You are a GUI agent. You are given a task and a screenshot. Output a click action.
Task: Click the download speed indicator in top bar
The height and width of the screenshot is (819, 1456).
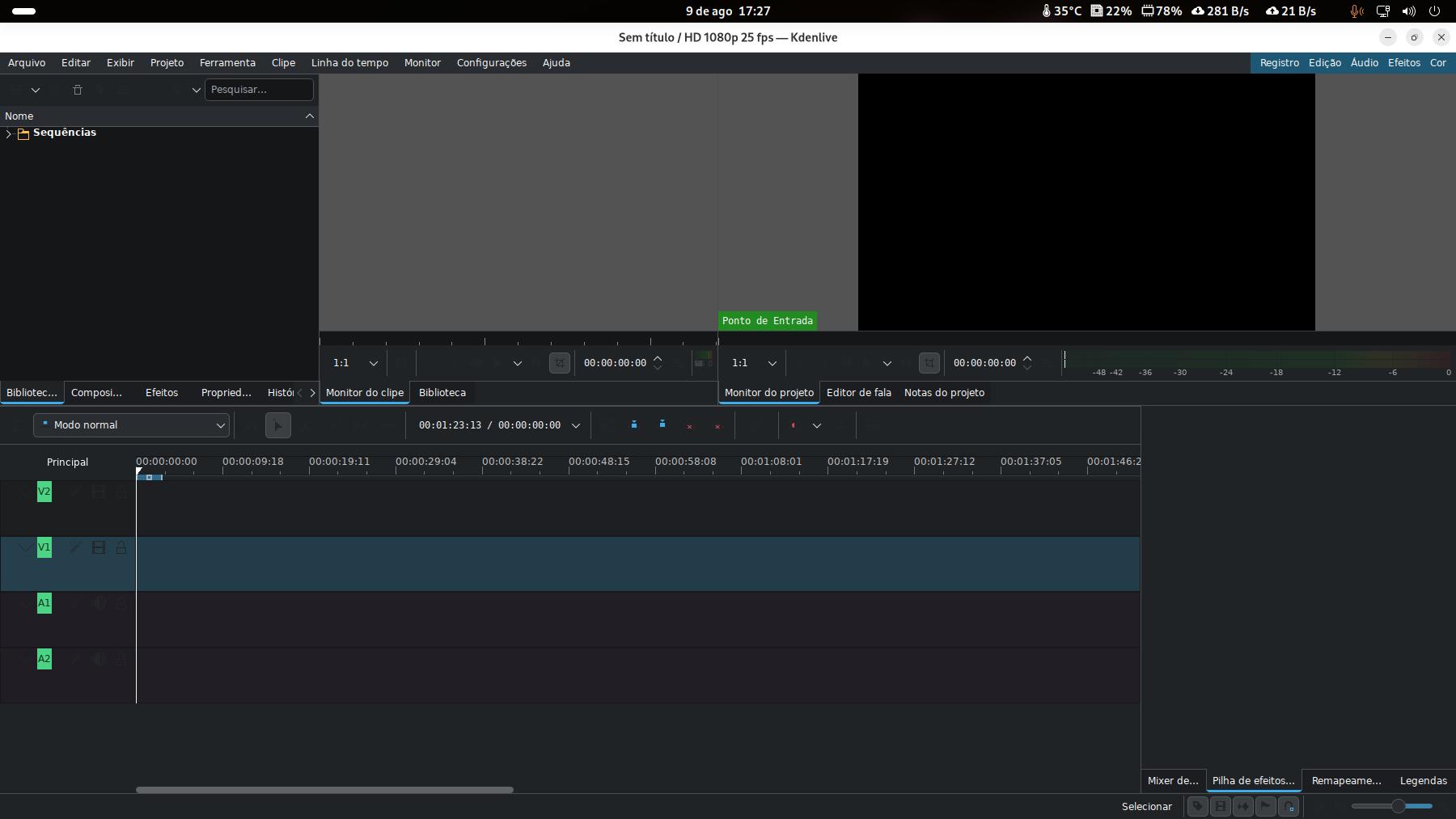tap(1220, 11)
